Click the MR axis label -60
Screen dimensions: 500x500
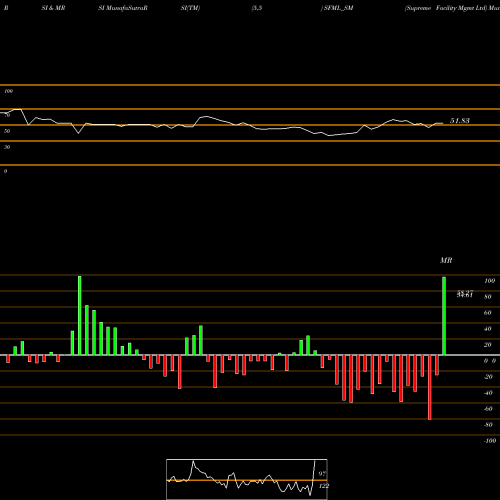coord(488,409)
